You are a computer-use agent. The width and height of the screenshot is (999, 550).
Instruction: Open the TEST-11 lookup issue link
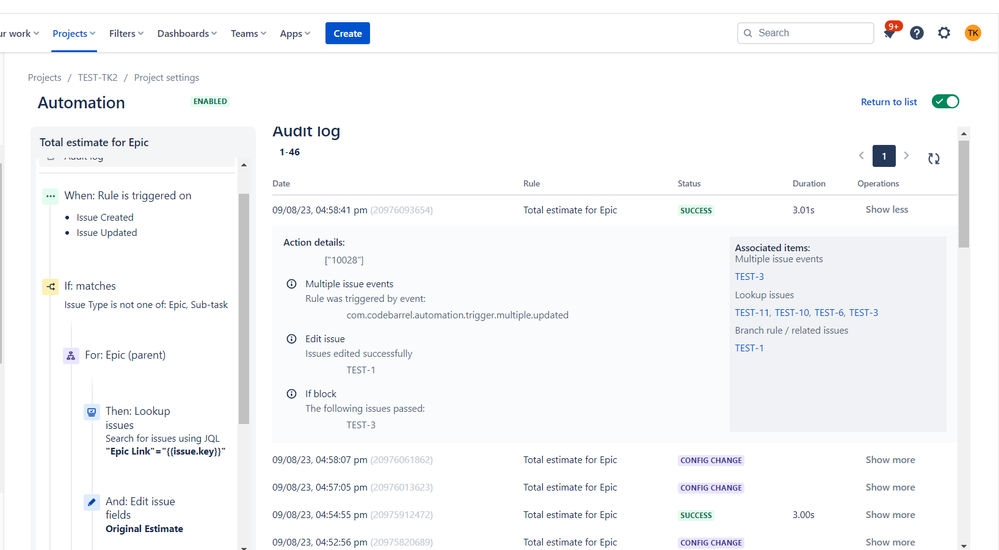click(752, 313)
